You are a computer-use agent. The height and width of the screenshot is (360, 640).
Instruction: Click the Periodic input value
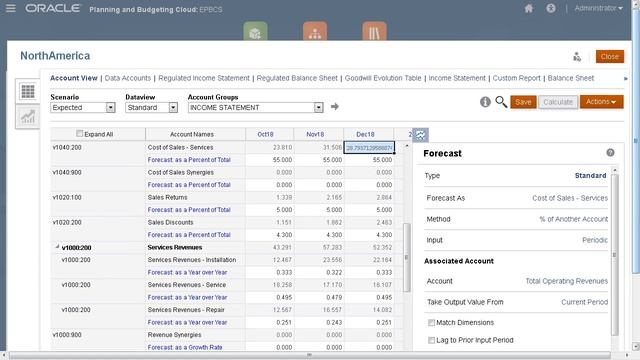tap(595, 240)
